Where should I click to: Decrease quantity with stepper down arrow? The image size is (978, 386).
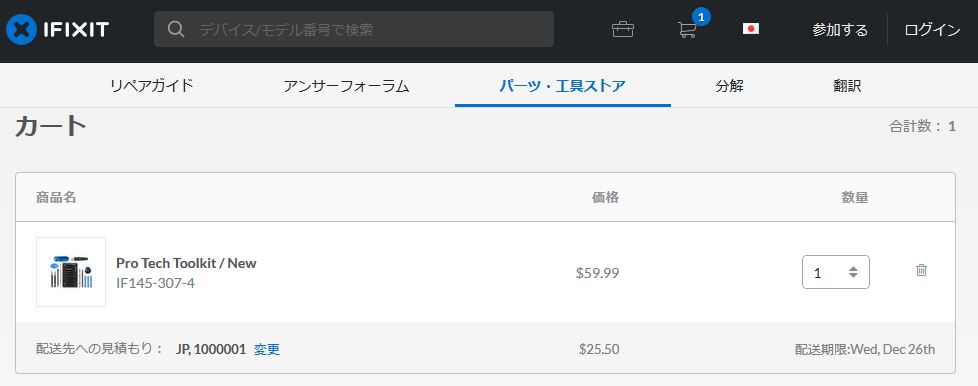(x=853, y=276)
